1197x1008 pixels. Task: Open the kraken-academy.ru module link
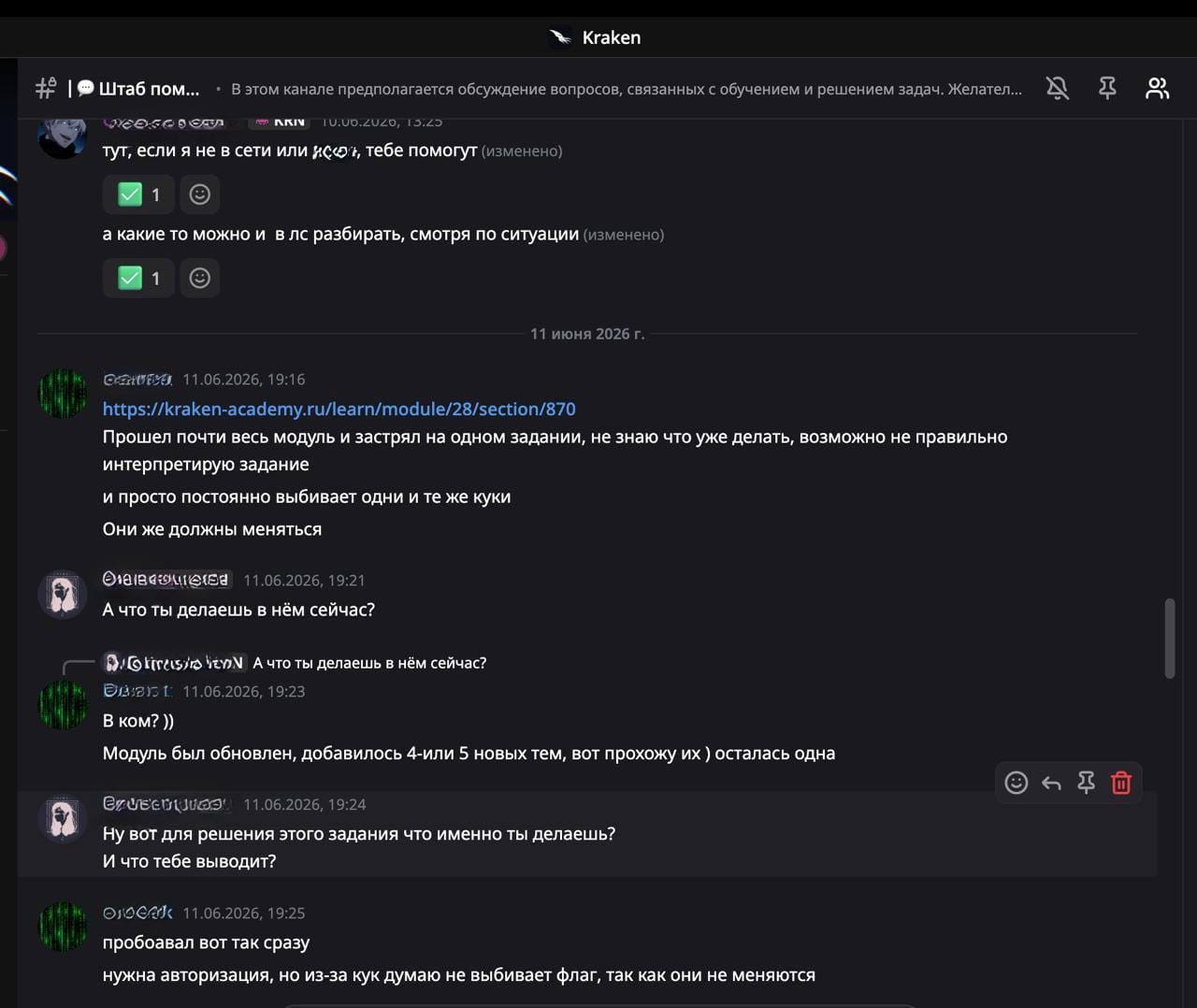[339, 409]
